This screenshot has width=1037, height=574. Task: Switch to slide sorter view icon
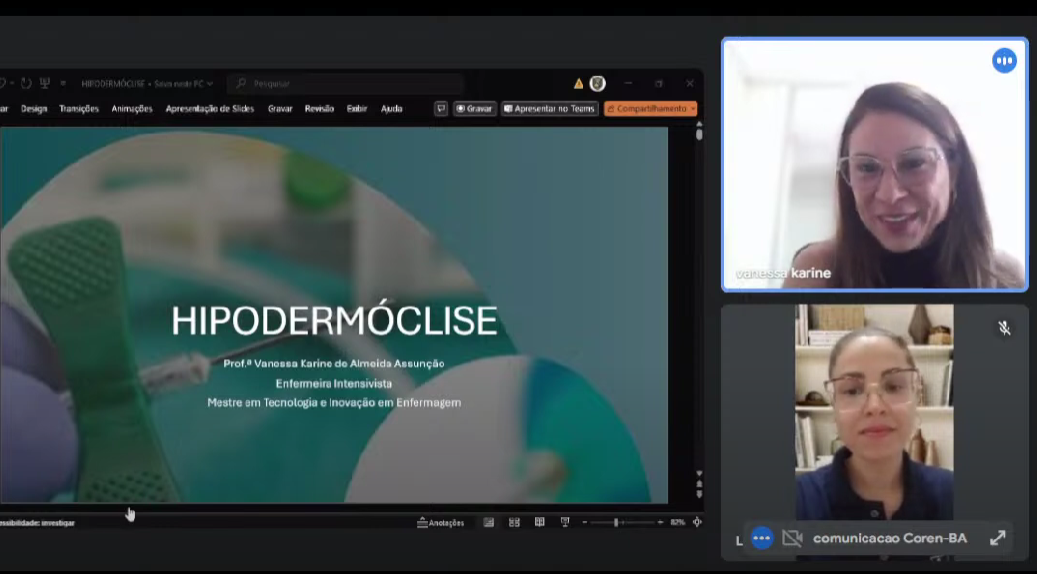514,522
